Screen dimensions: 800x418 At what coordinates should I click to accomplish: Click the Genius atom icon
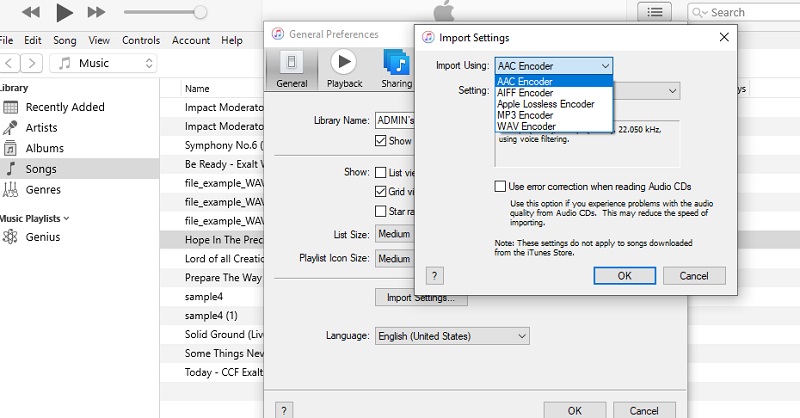click(x=10, y=237)
